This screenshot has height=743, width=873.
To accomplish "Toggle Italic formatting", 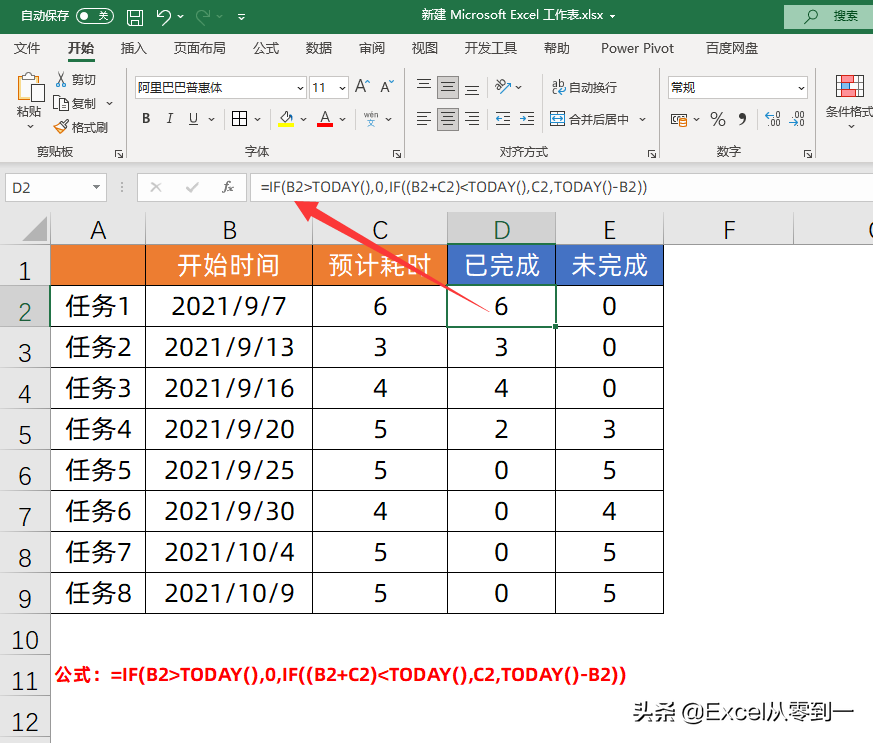I will click(170, 119).
